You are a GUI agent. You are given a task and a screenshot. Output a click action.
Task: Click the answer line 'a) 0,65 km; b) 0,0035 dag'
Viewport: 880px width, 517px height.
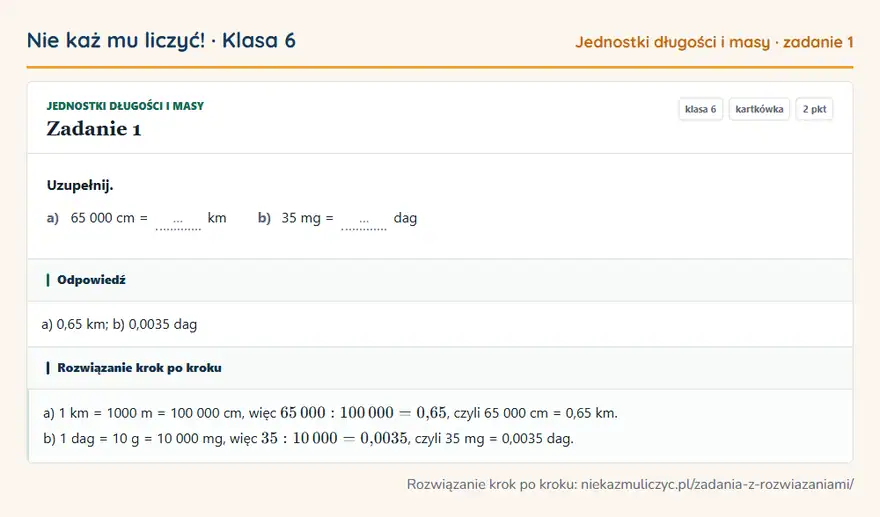120,324
